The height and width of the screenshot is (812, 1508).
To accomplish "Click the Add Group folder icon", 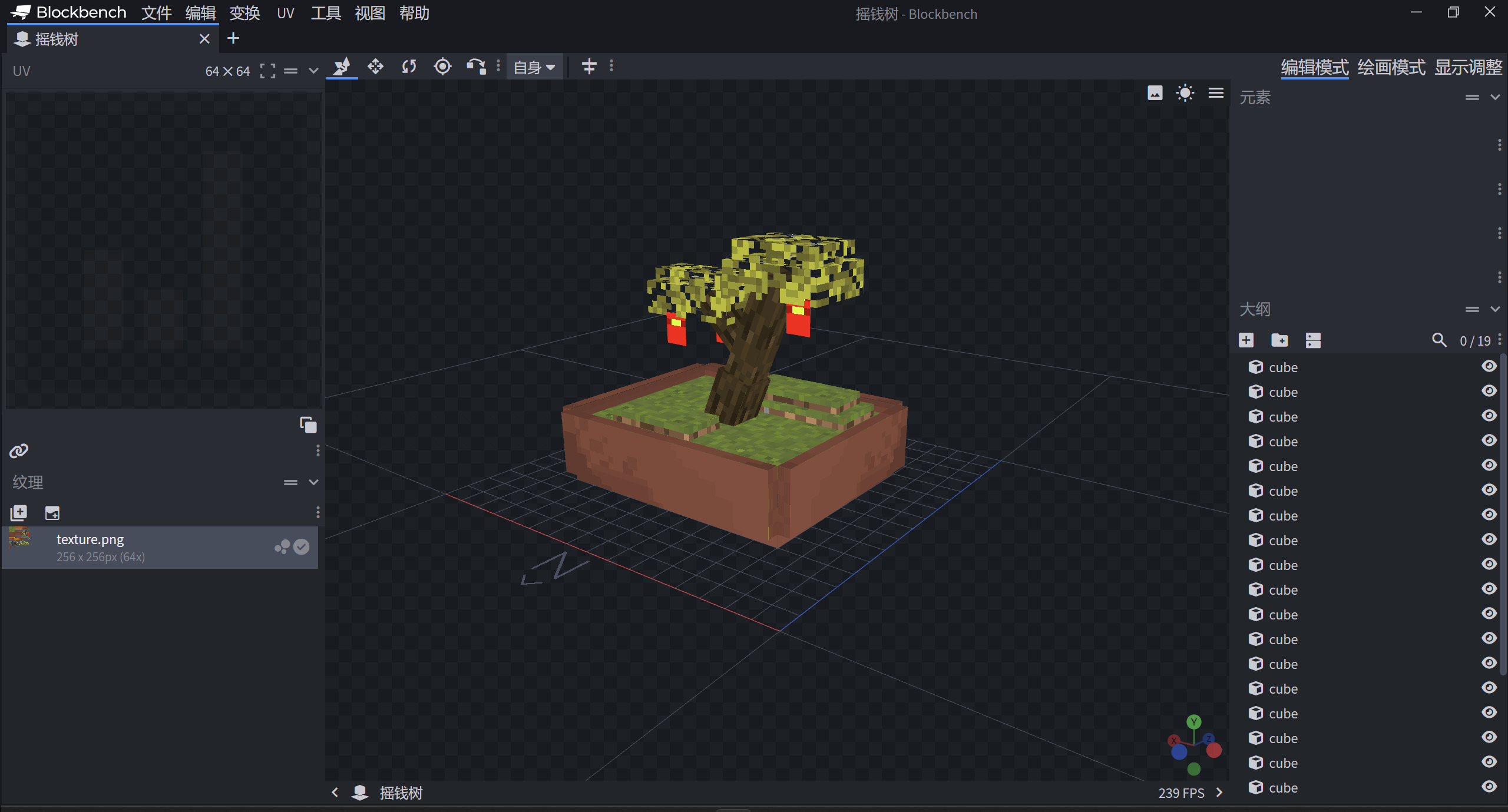I will tap(1279, 340).
